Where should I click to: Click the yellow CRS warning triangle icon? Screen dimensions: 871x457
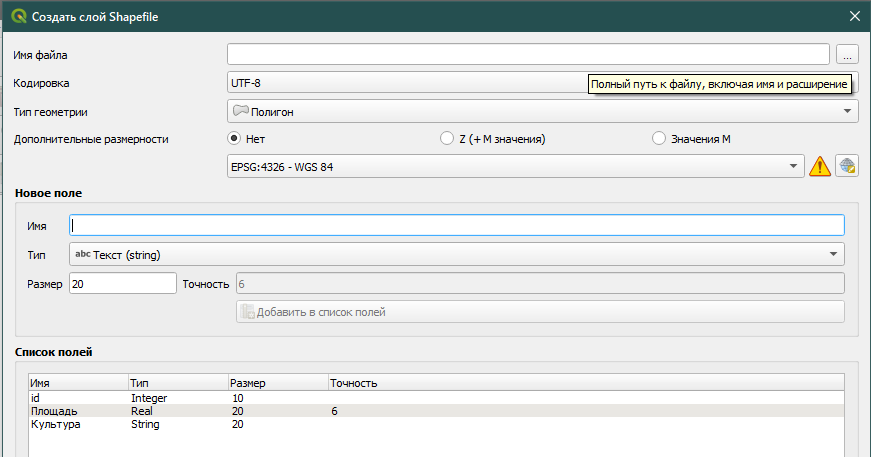click(x=820, y=166)
